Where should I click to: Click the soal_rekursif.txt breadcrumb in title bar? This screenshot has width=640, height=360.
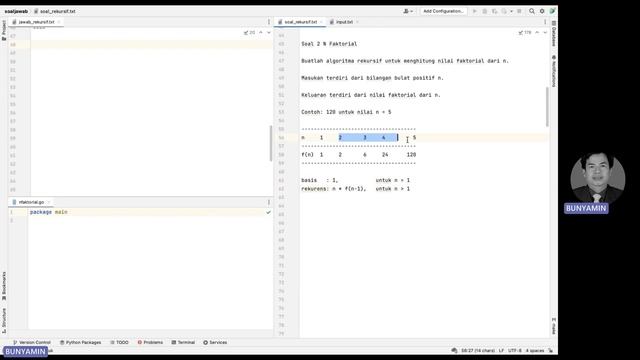point(55,11)
